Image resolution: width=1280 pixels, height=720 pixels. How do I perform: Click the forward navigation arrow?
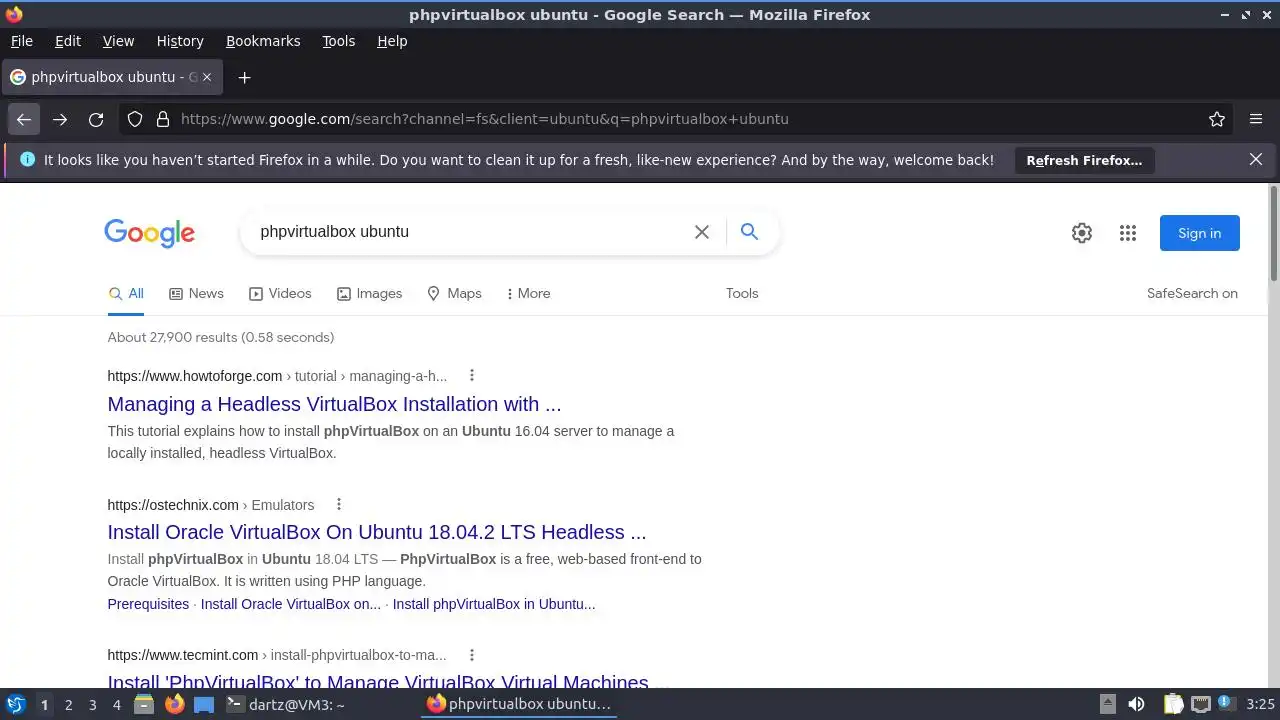60,119
